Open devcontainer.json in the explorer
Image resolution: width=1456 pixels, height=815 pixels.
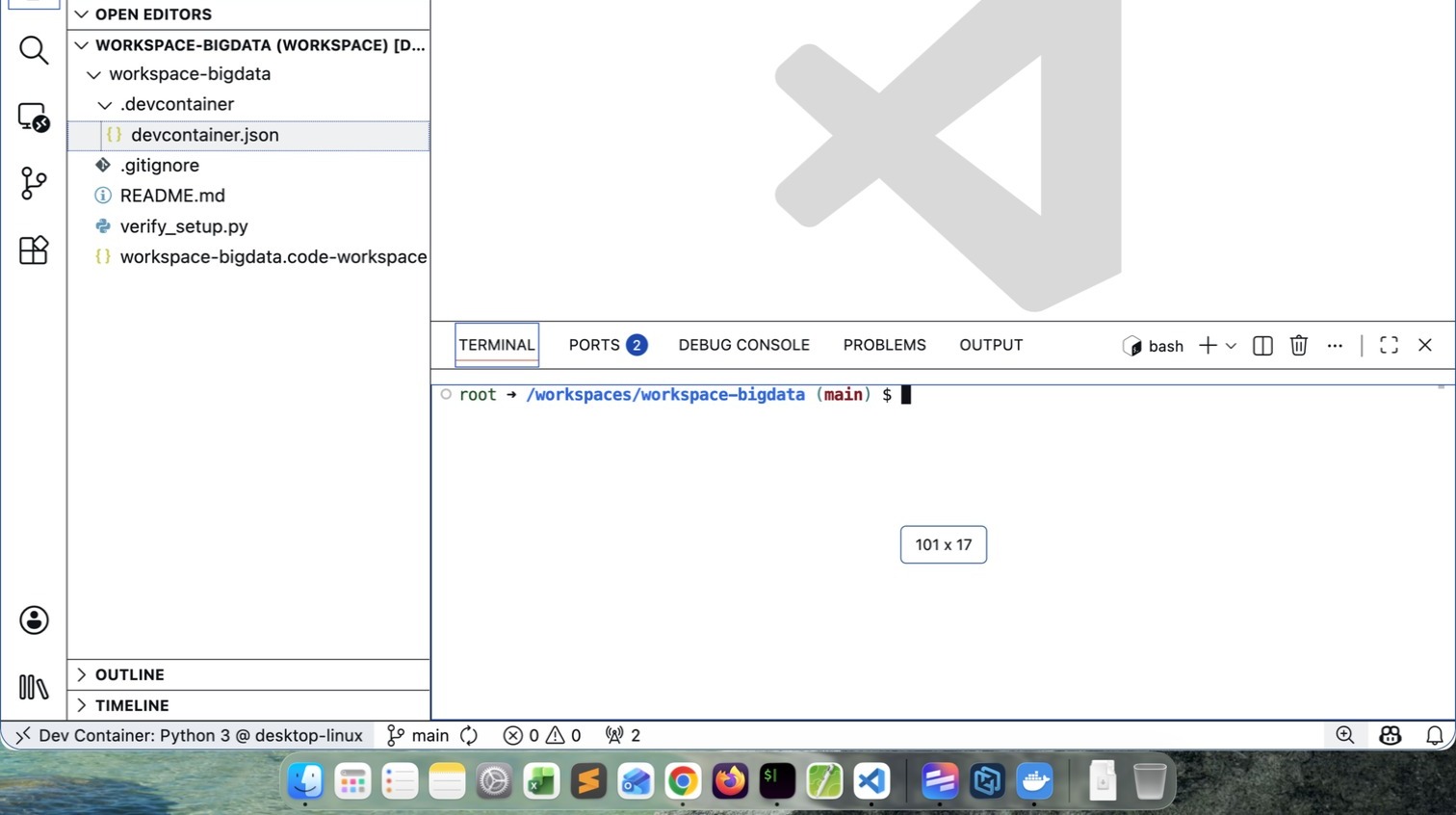pos(248,135)
